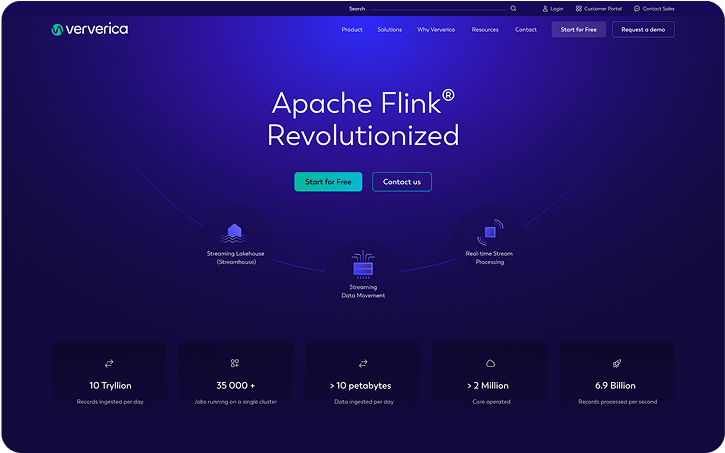Viewport: 725px width, 453px height.
Task: Open the Contact Sales link
Action: (658, 8)
